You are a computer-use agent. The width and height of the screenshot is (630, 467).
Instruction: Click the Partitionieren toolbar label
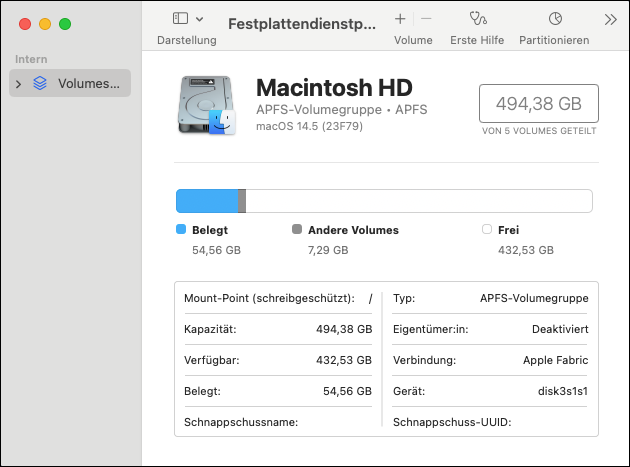coord(554,40)
